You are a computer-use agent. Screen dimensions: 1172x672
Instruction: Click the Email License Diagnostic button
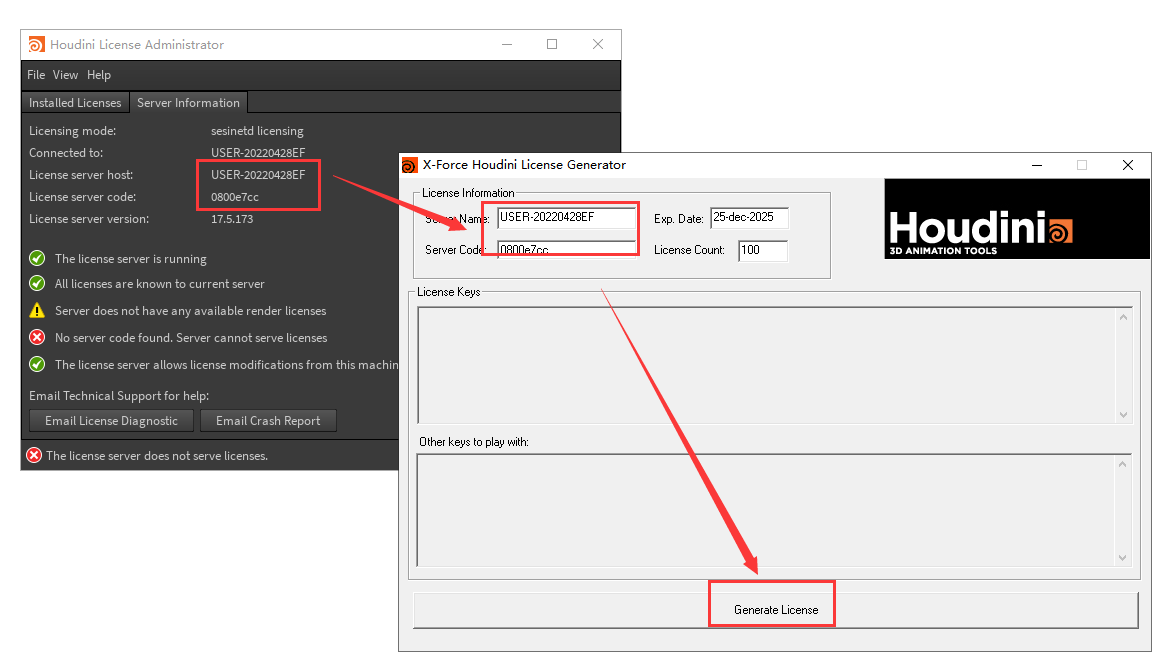coord(111,421)
